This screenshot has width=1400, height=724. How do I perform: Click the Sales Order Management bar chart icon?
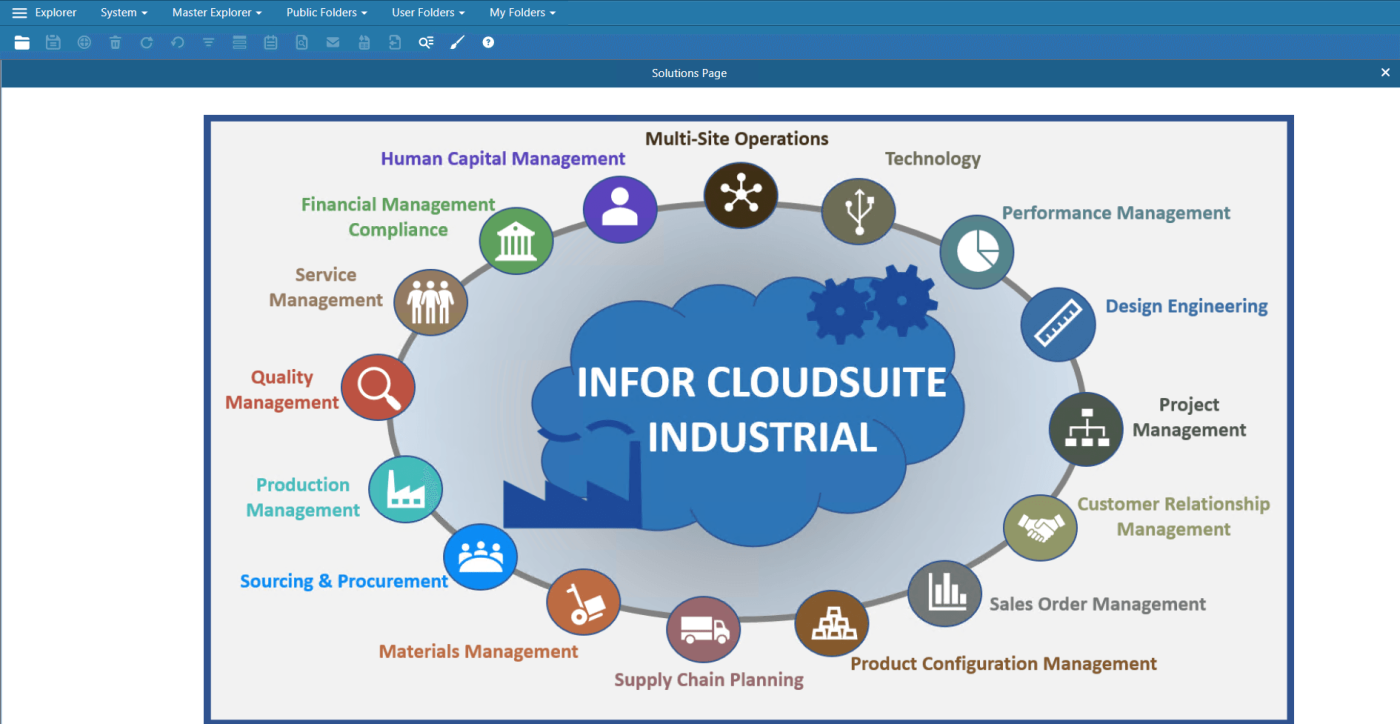click(945, 593)
